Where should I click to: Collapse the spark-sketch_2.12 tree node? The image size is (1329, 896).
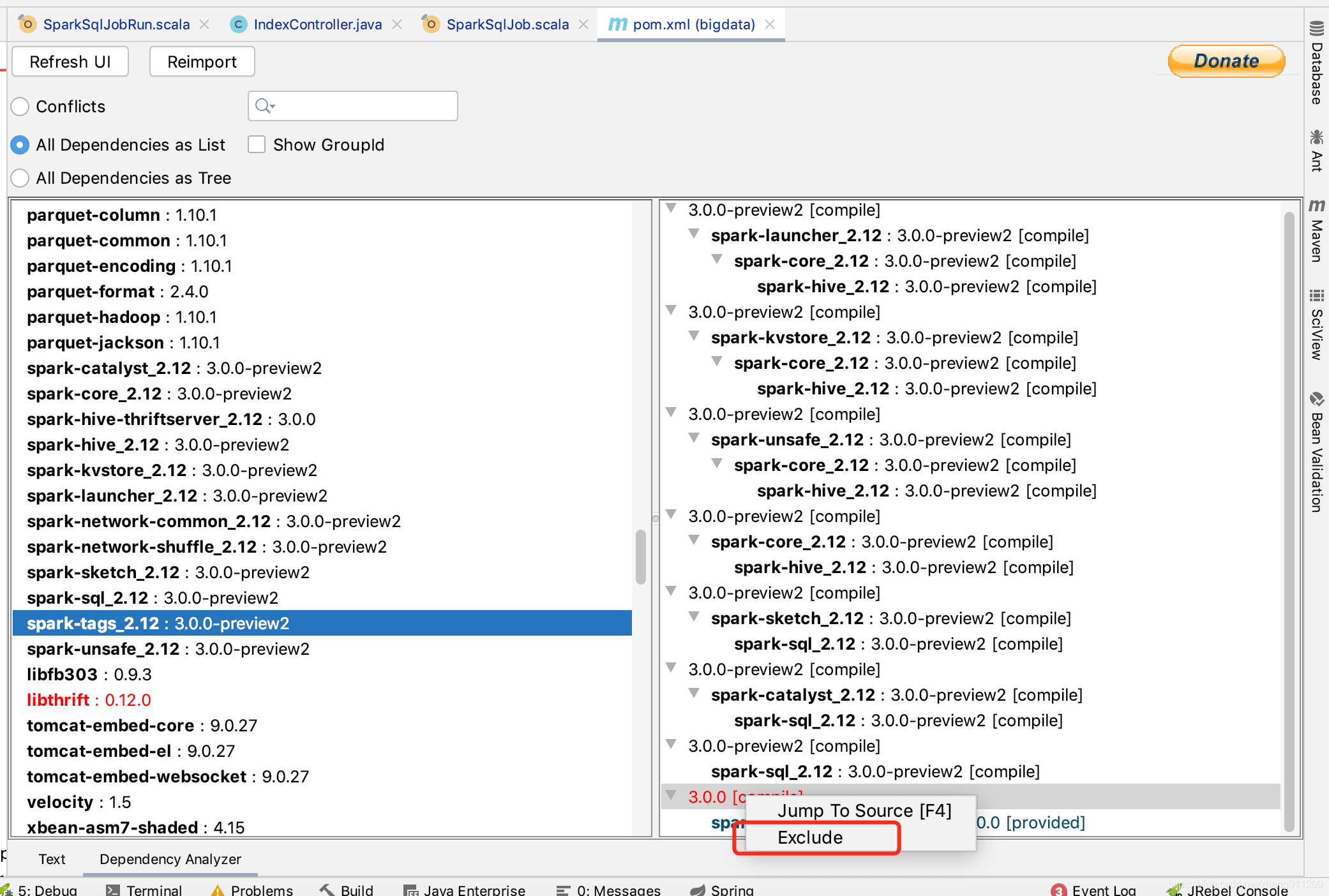pos(694,616)
